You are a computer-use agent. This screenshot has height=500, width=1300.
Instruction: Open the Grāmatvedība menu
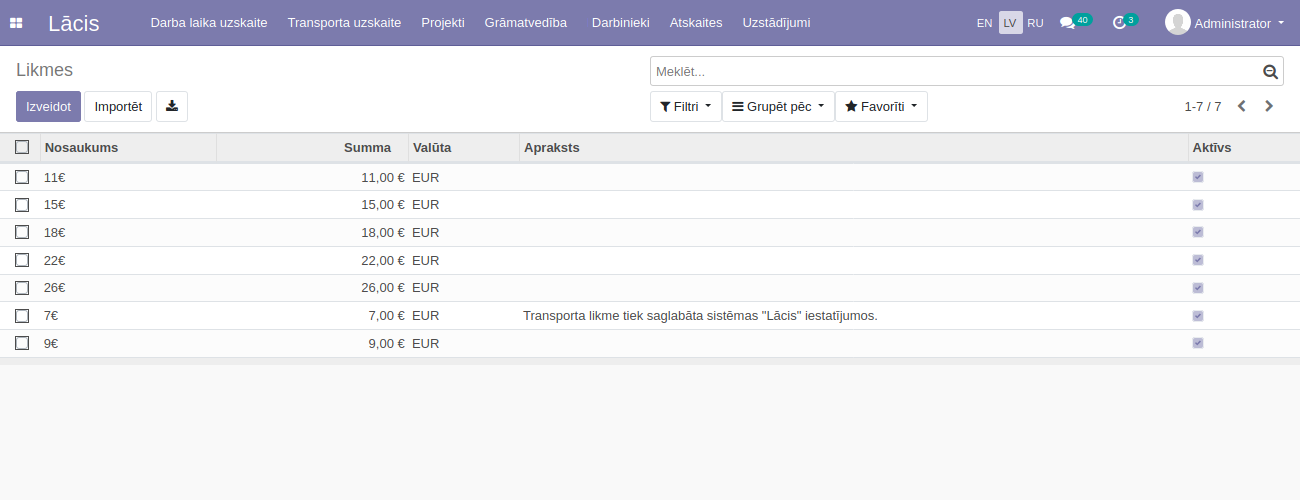pyautogui.click(x=525, y=23)
